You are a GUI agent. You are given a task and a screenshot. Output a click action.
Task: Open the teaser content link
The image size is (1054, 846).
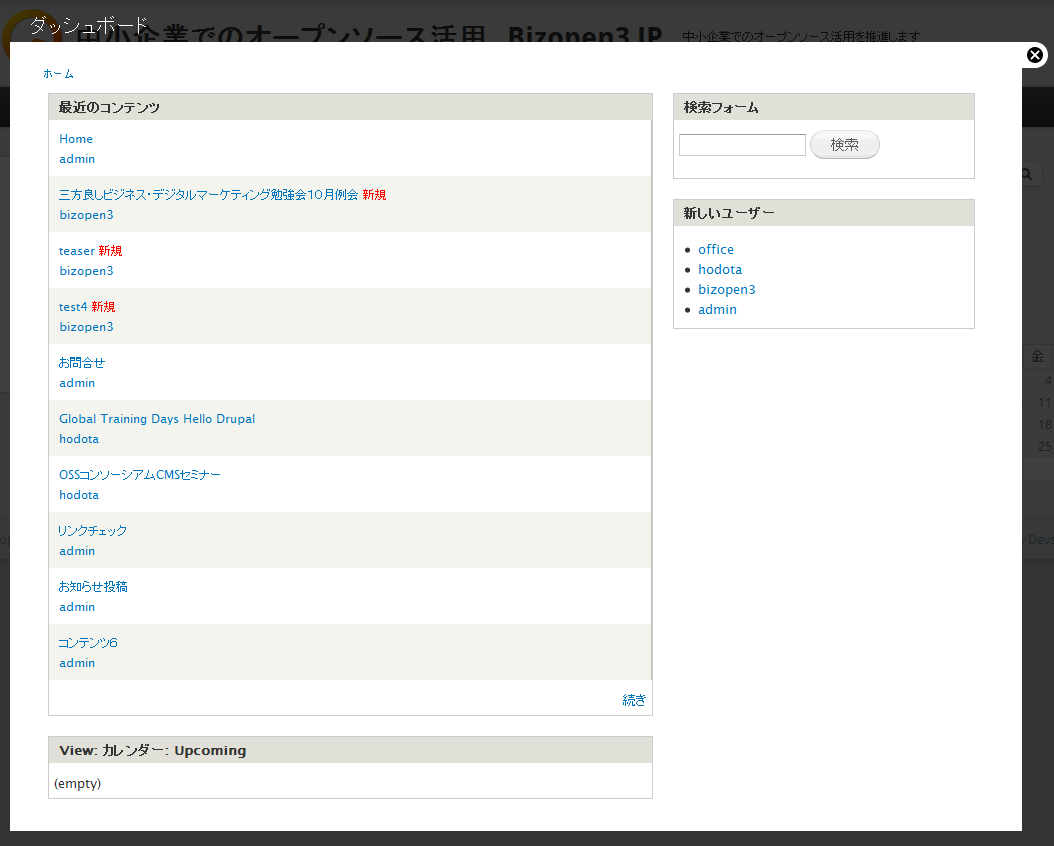77,251
